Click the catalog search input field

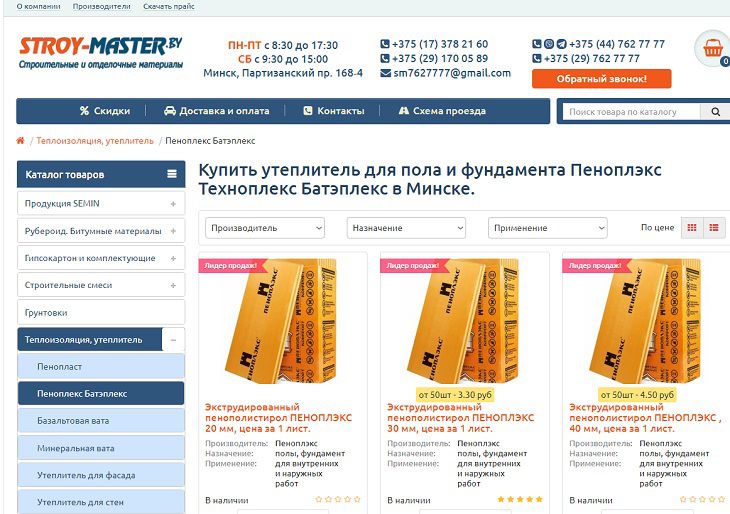coord(631,112)
